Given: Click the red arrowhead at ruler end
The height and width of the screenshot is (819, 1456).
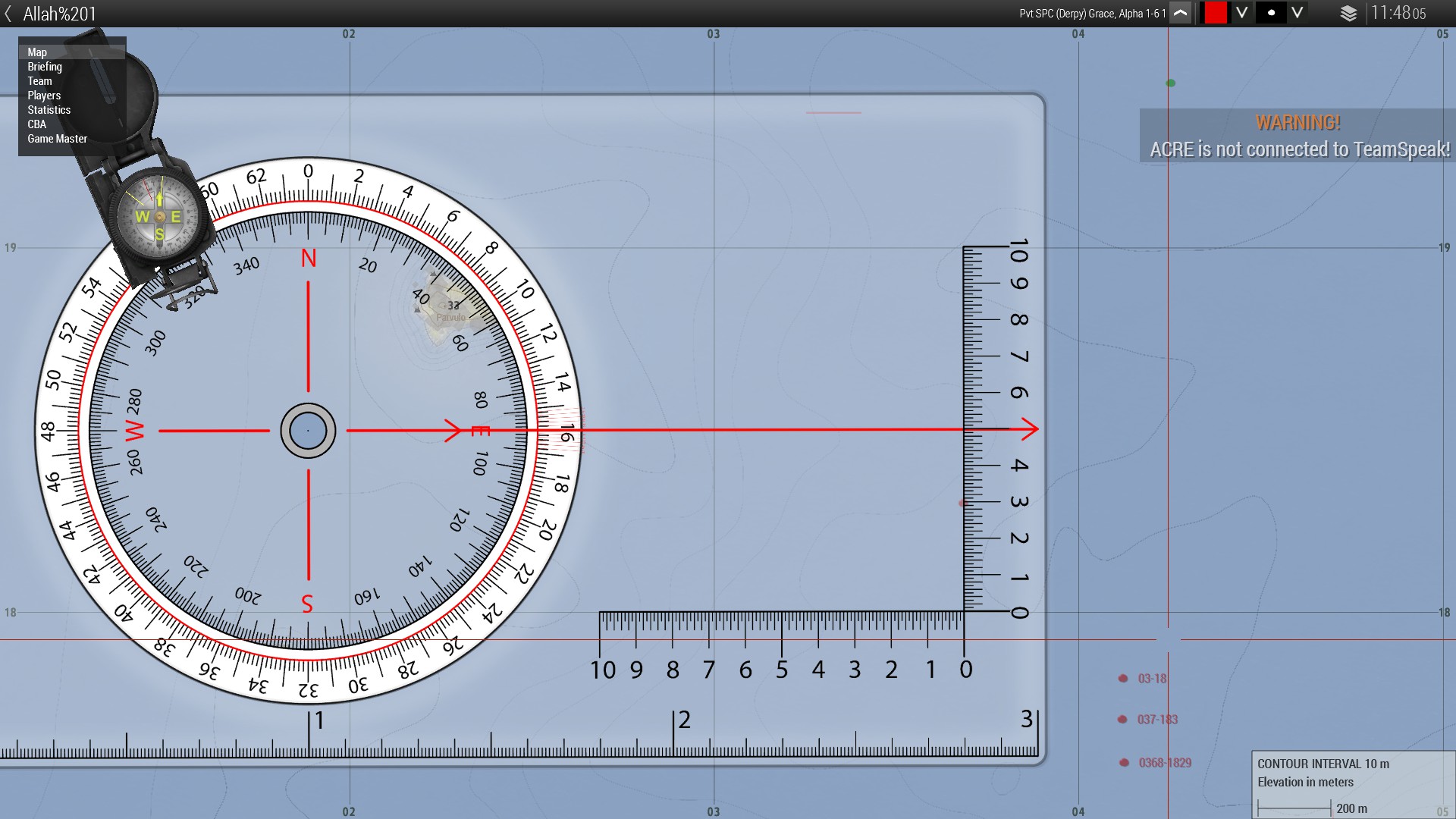Looking at the screenshot, I should click(1030, 429).
